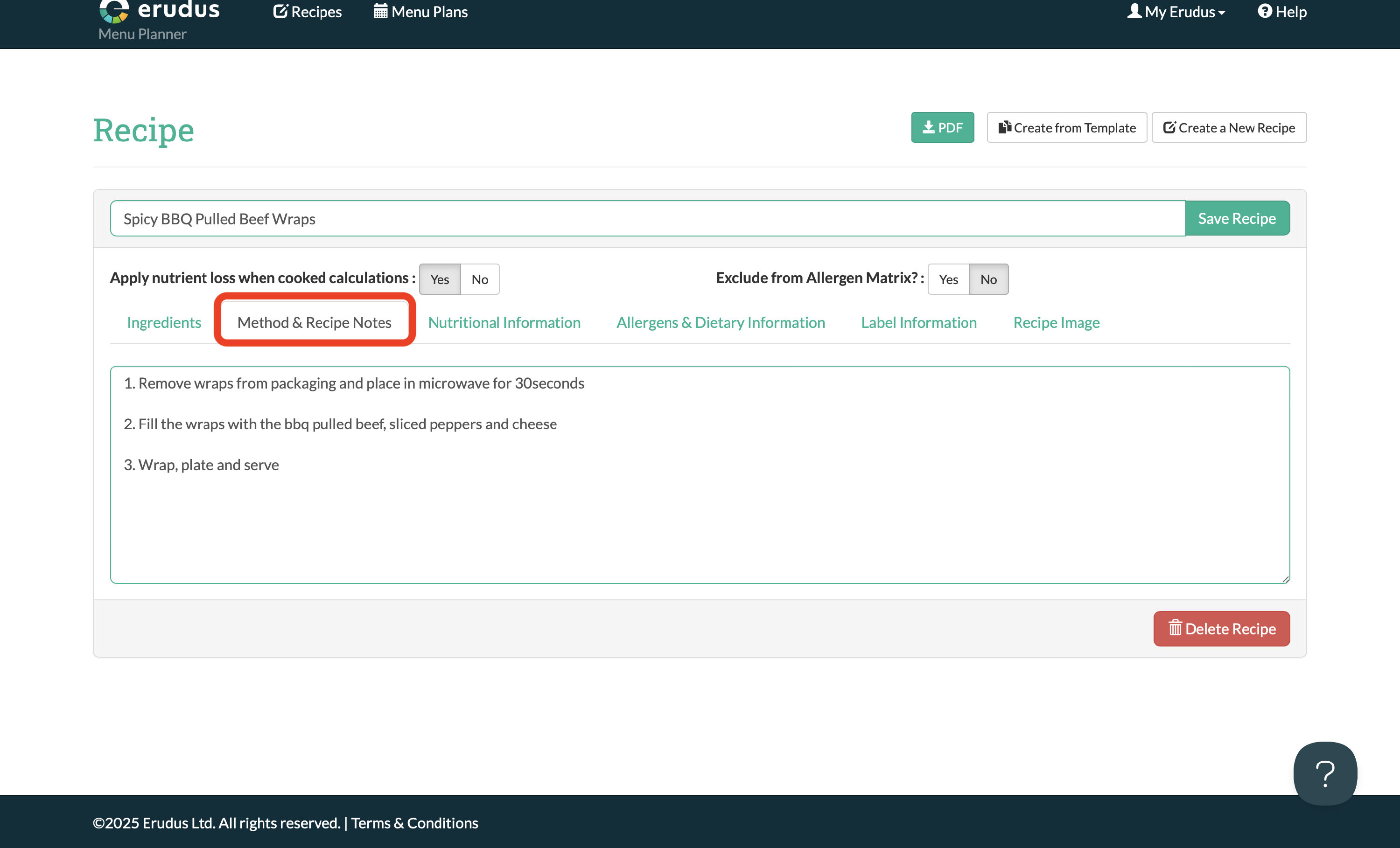The image size is (1400, 848).
Task: Open Help question-mark link in header
Action: point(1282,11)
